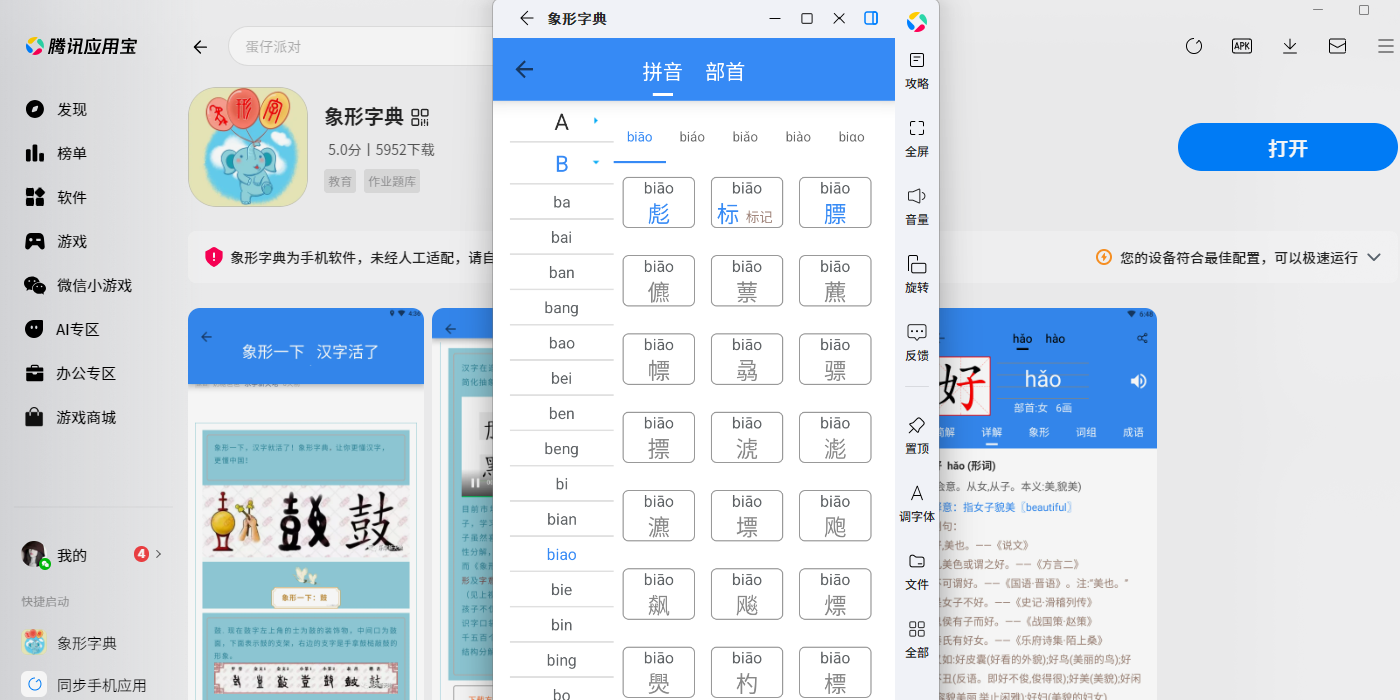
Task: Toggle the side panel icon in the title bar
Action: (871, 18)
